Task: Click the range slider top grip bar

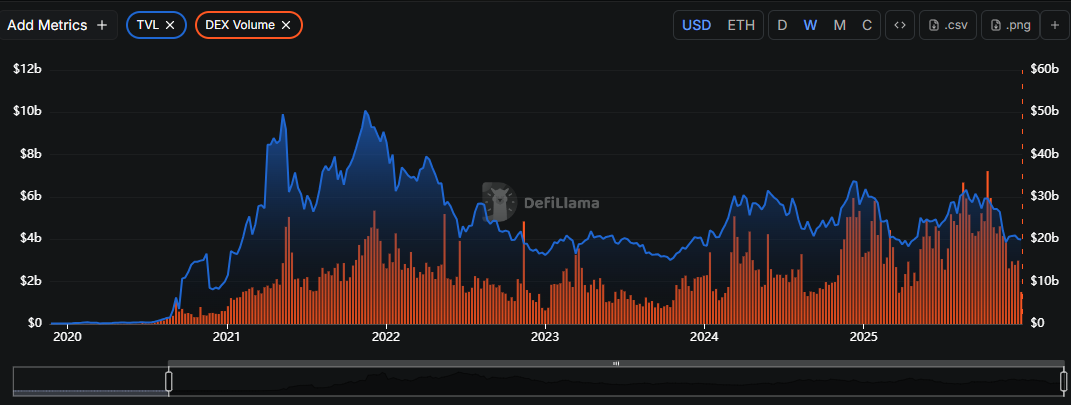Action: (x=615, y=363)
